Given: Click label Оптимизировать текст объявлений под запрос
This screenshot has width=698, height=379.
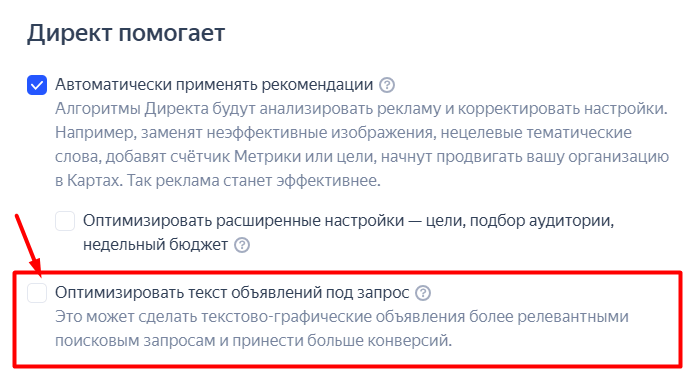Looking at the screenshot, I should (232, 293).
